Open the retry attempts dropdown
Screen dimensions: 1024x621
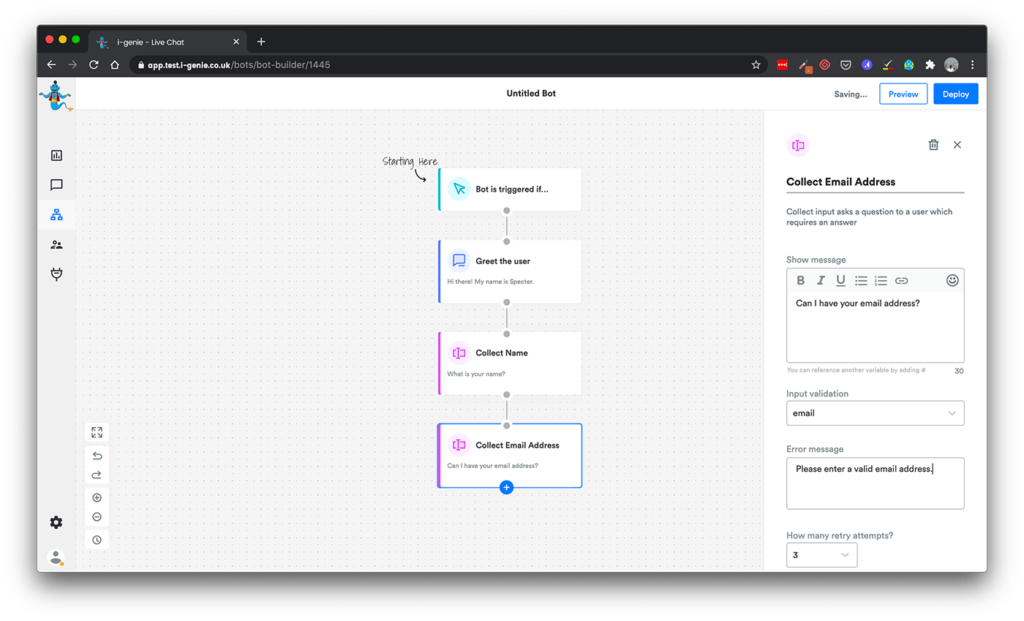[x=821, y=555]
